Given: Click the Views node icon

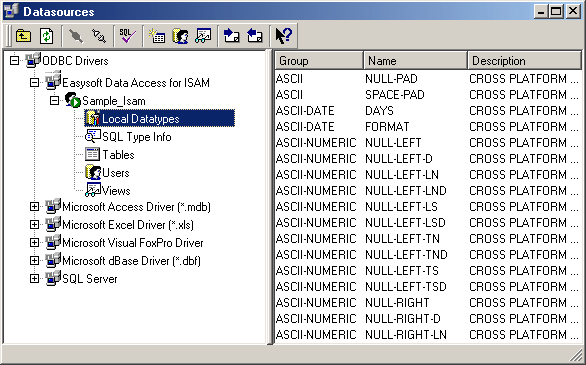Looking at the screenshot, I should 92,190.
